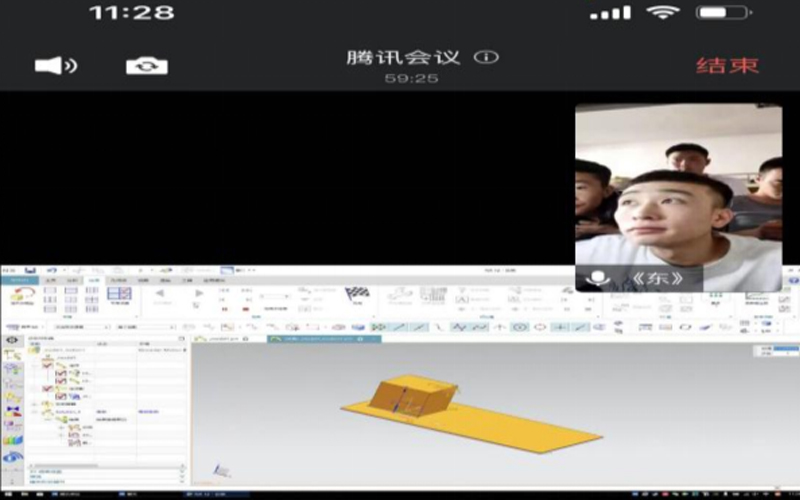The image size is (800, 500).
Task: Uncheck the second child checkbox under top group
Action: 60,381
